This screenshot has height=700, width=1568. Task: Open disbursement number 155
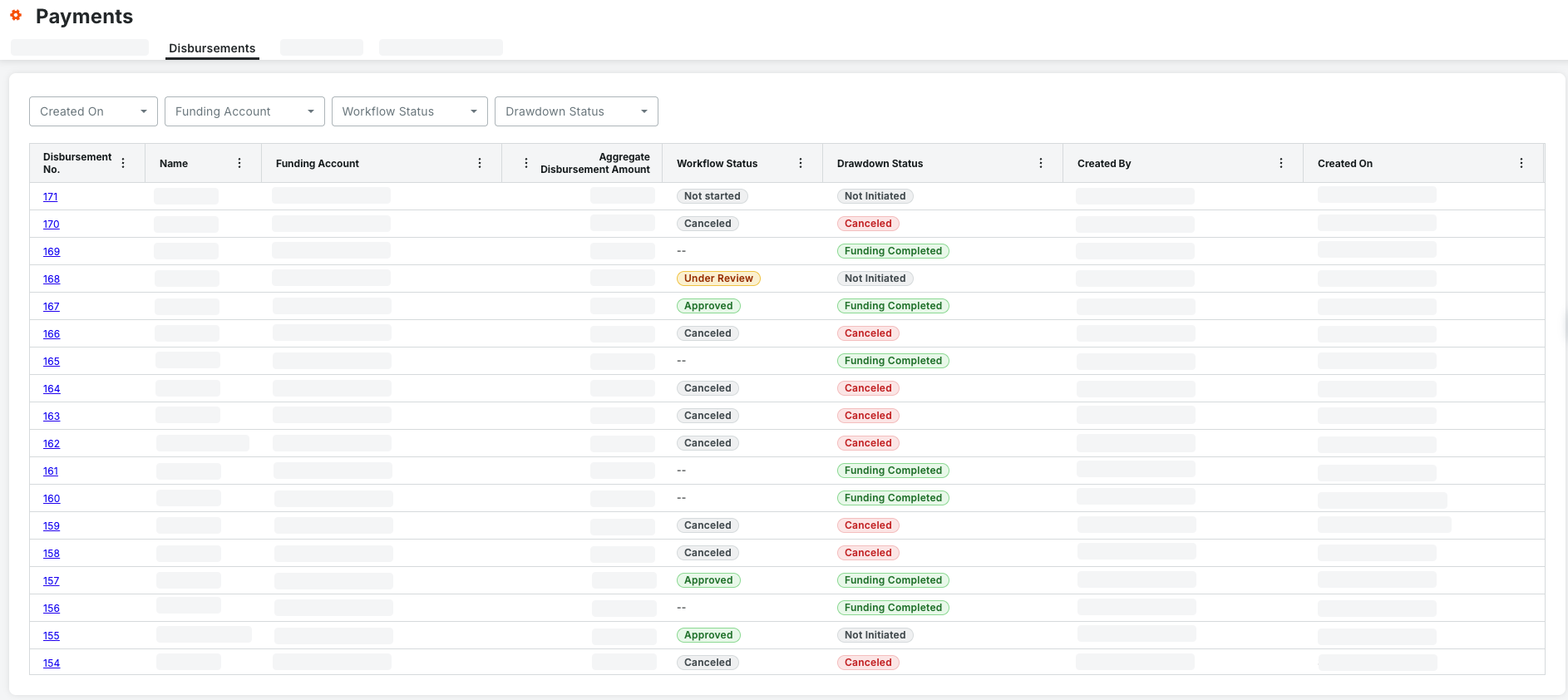[52, 636]
